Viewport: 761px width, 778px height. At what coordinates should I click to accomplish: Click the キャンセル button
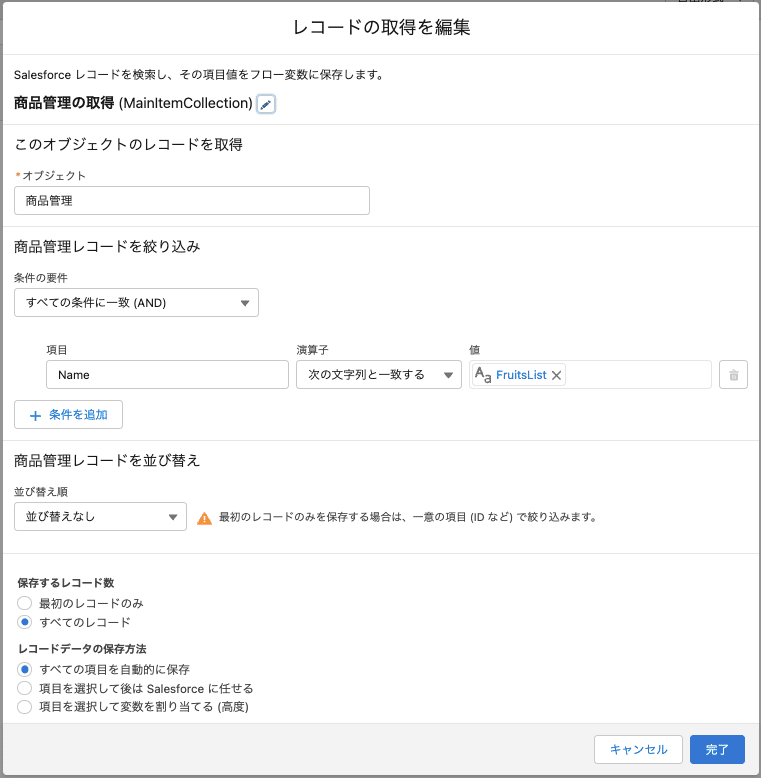(638, 749)
